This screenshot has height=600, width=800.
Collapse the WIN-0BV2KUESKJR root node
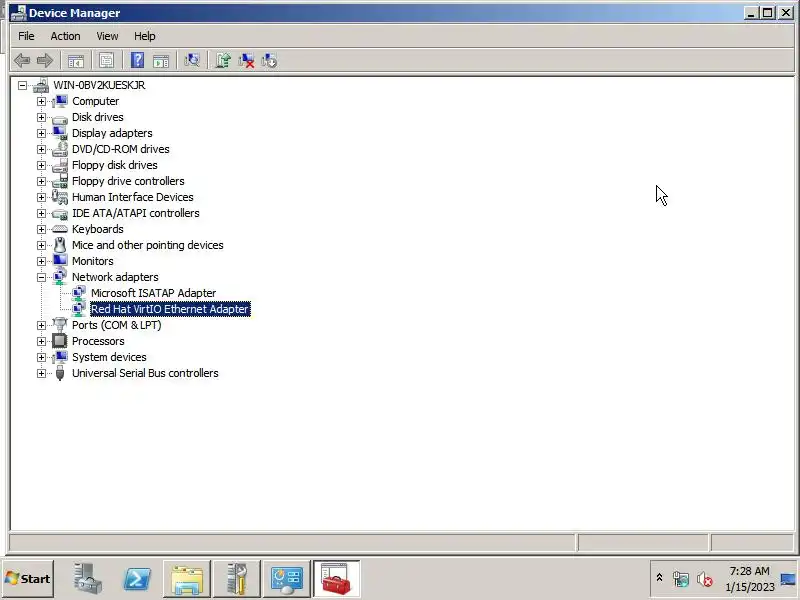(x=22, y=85)
